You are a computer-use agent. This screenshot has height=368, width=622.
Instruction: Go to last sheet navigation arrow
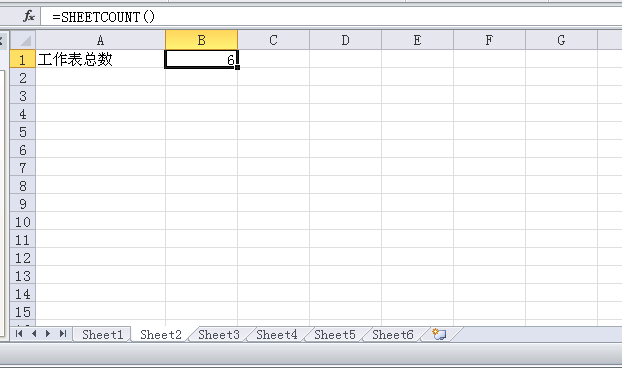click(x=63, y=334)
